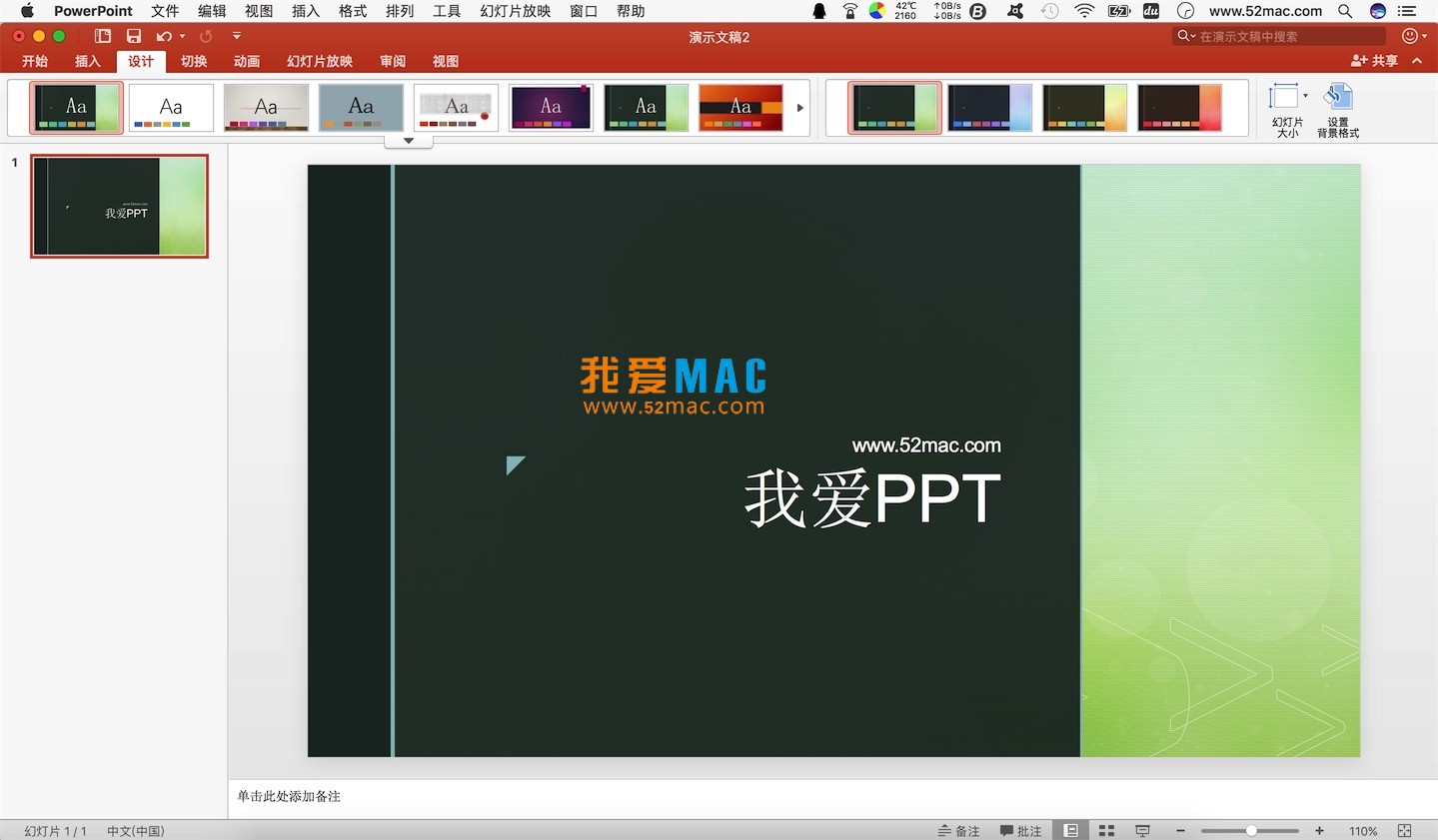The width and height of the screenshot is (1438, 840).
Task: Select the orange-red theme thumbnail
Action: pyautogui.click(x=740, y=108)
